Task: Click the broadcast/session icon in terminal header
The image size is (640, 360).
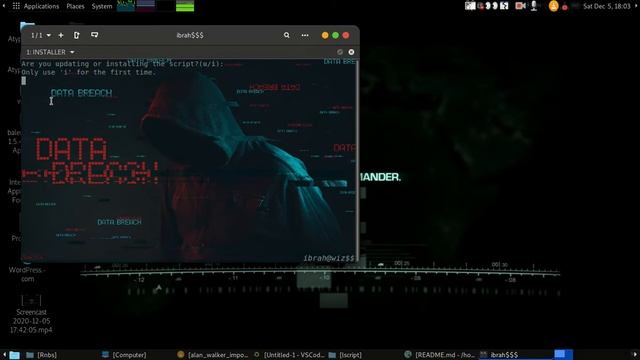Action: pyautogui.click(x=94, y=35)
